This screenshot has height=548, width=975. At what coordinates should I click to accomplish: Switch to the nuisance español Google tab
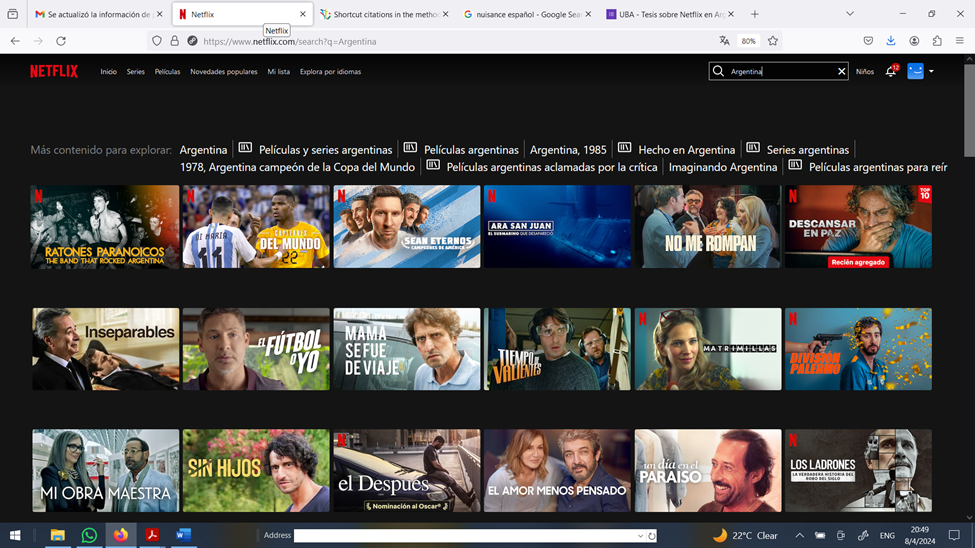pos(527,14)
